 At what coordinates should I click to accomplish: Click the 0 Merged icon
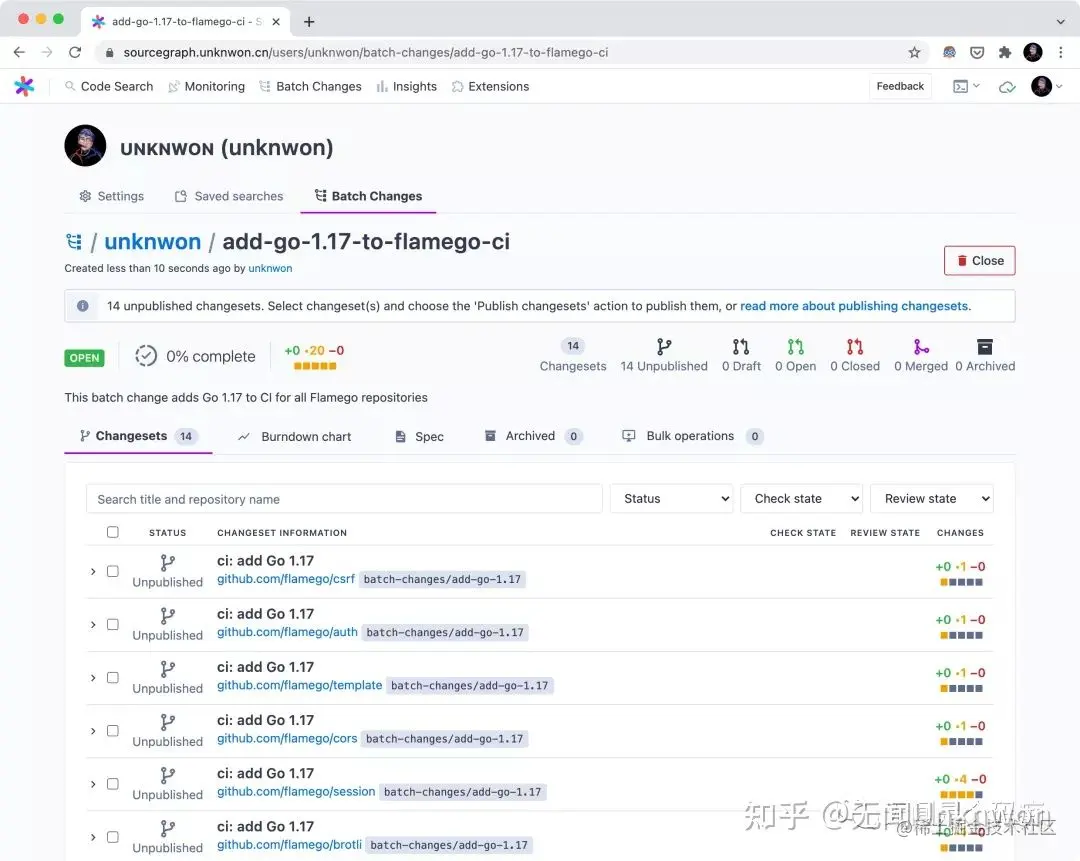(921, 346)
